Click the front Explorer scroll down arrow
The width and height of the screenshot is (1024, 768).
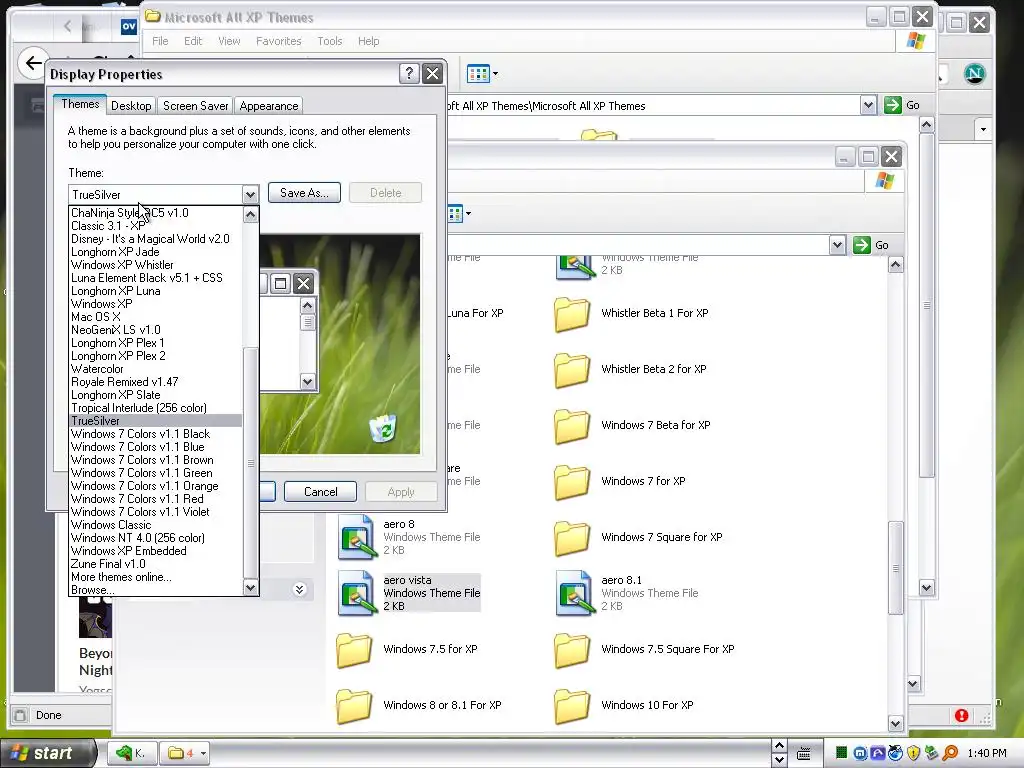(895, 724)
